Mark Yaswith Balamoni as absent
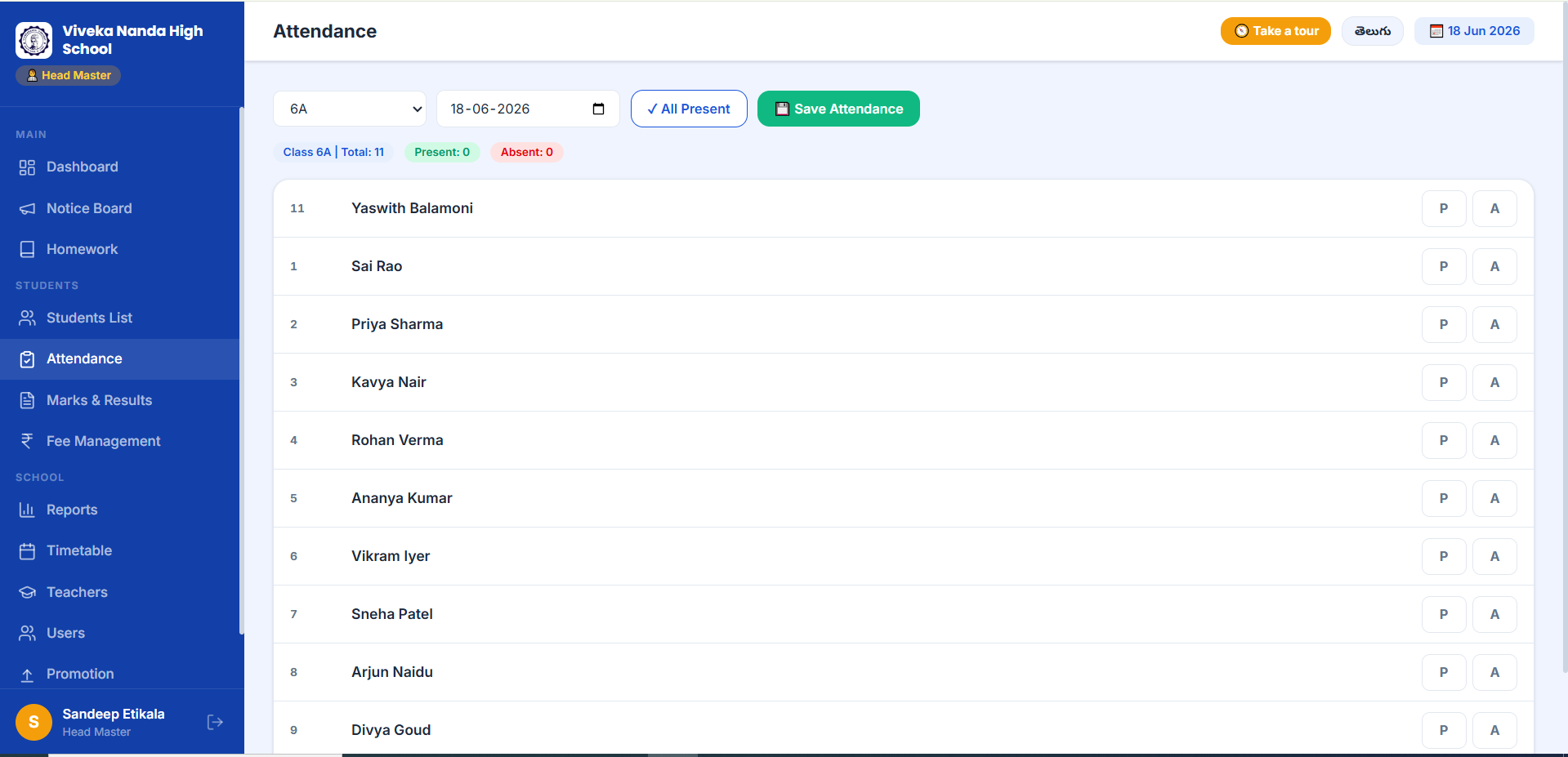This screenshot has width=1568, height=757. click(x=1494, y=208)
